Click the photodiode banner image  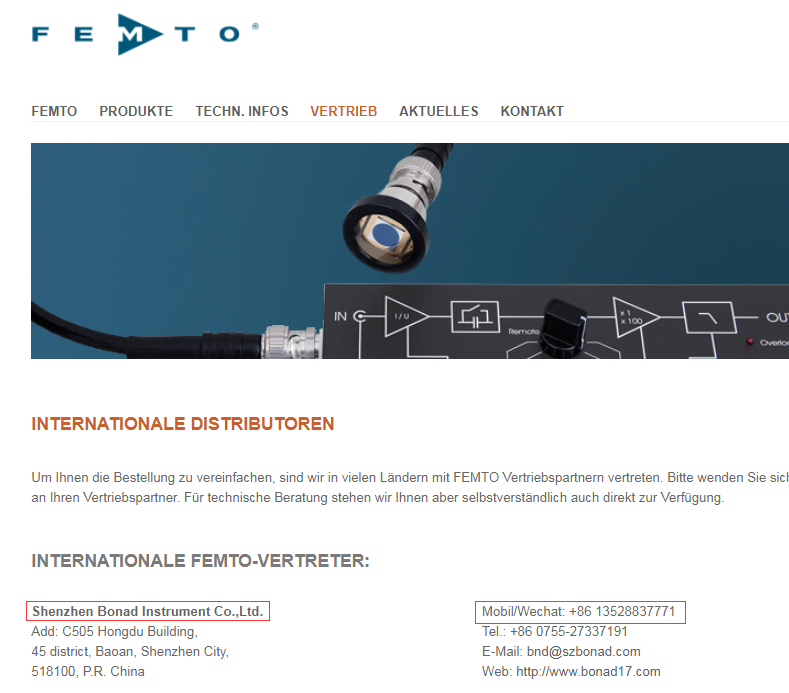[x=410, y=251]
